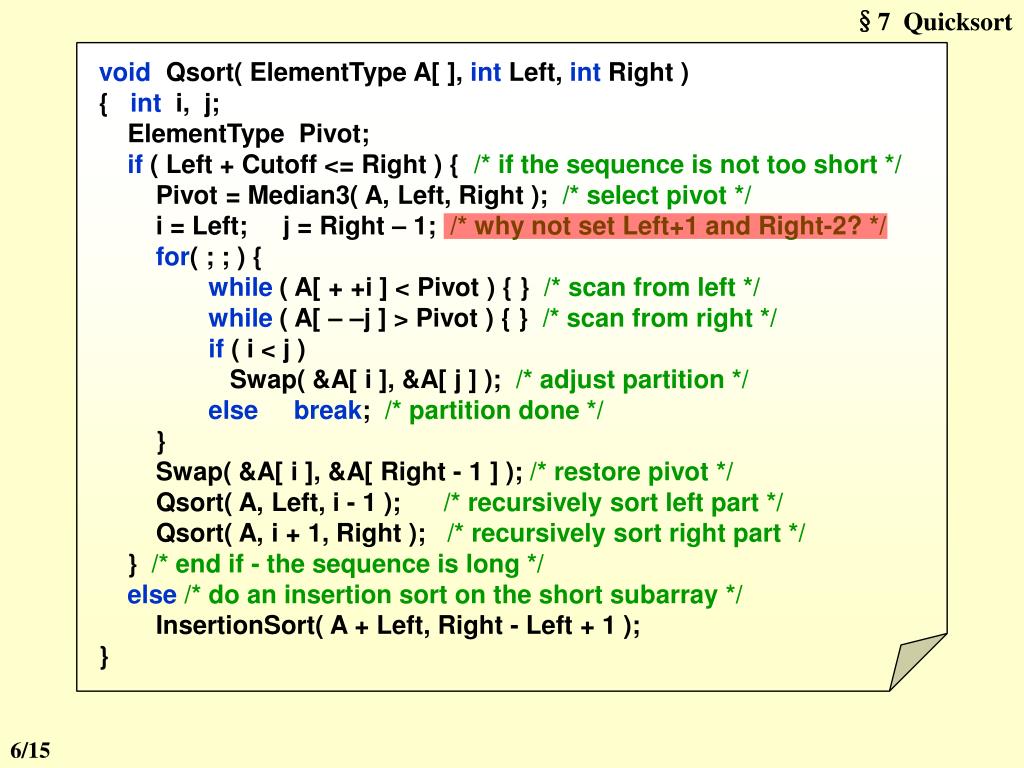Image resolution: width=1024 pixels, height=768 pixels.
Task: Click the highlighted 'why not set Left+1 and Right-2?' comment
Action: click(x=665, y=227)
